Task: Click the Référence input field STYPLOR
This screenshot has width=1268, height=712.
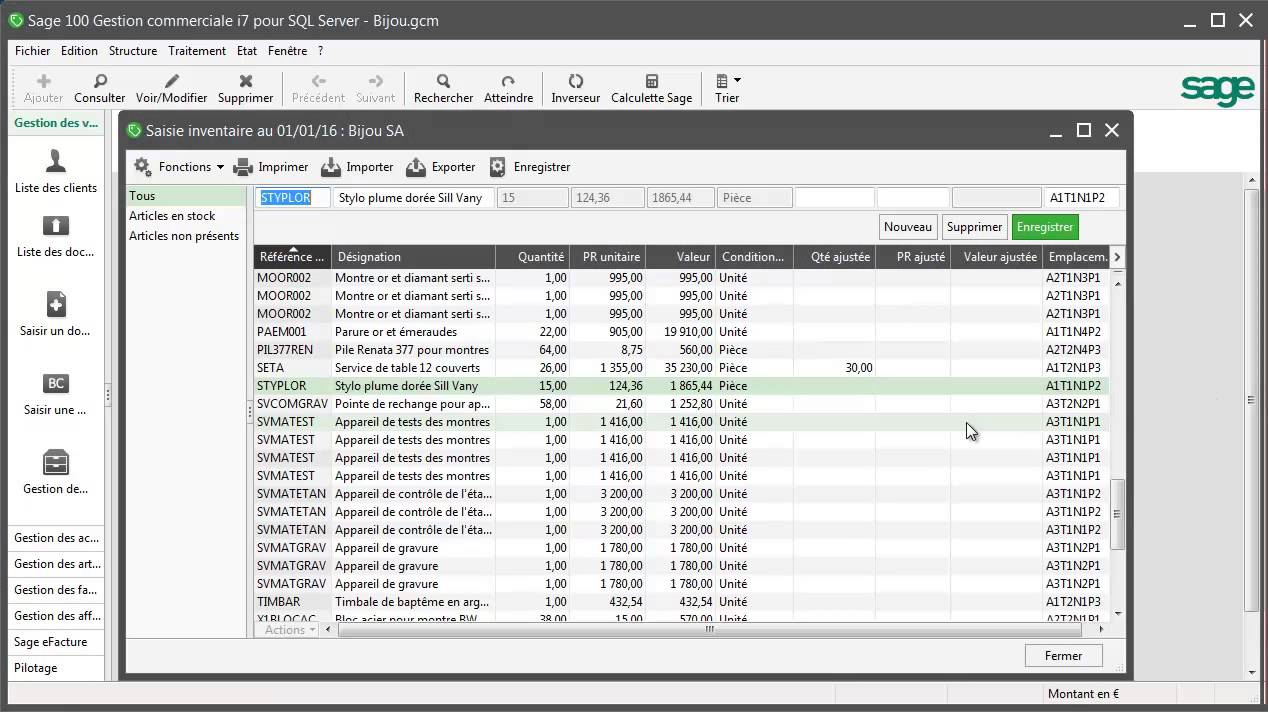Action: pyautogui.click(x=292, y=198)
